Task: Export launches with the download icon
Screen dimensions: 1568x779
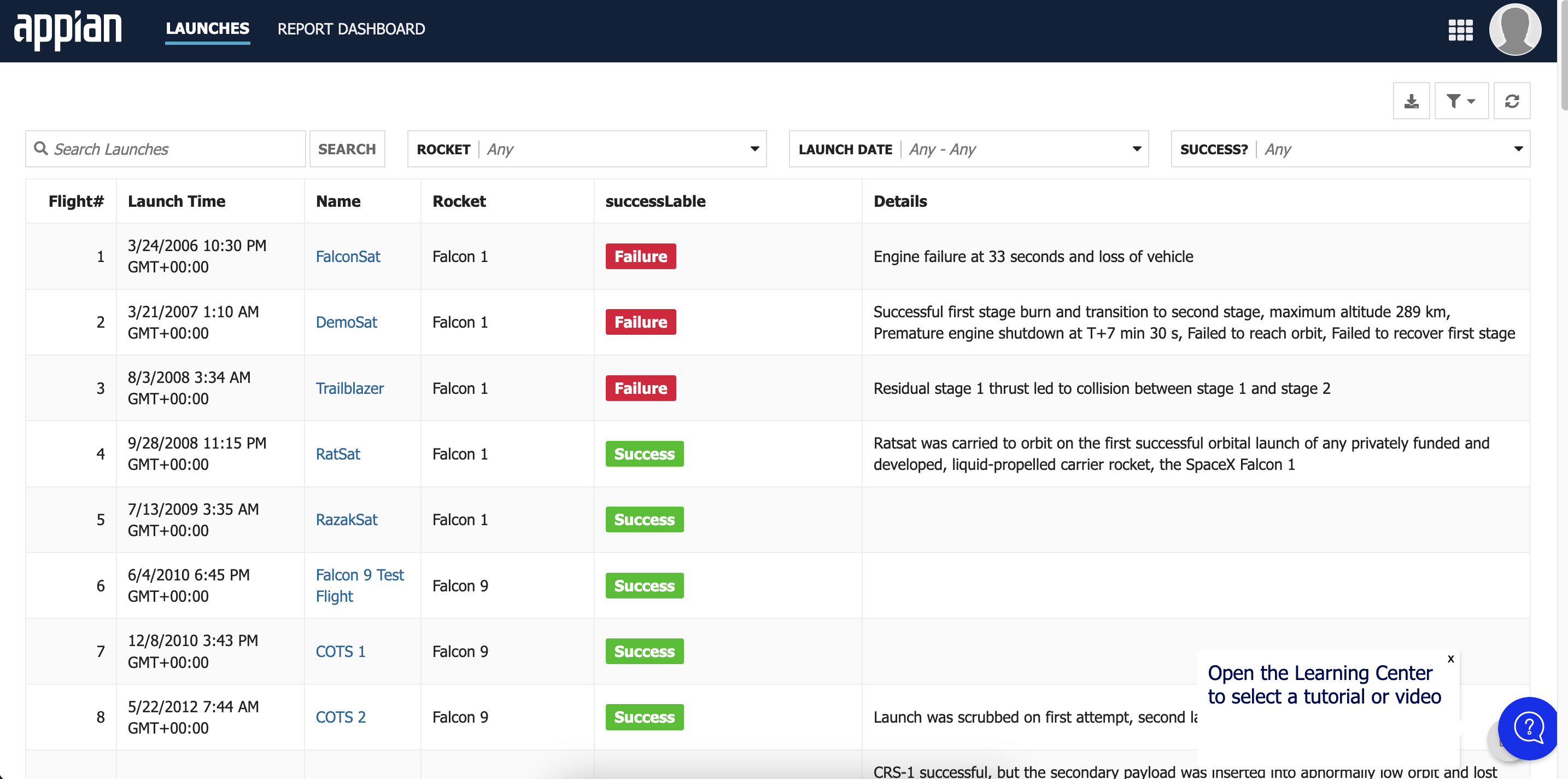Action: (x=1411, y=101)
